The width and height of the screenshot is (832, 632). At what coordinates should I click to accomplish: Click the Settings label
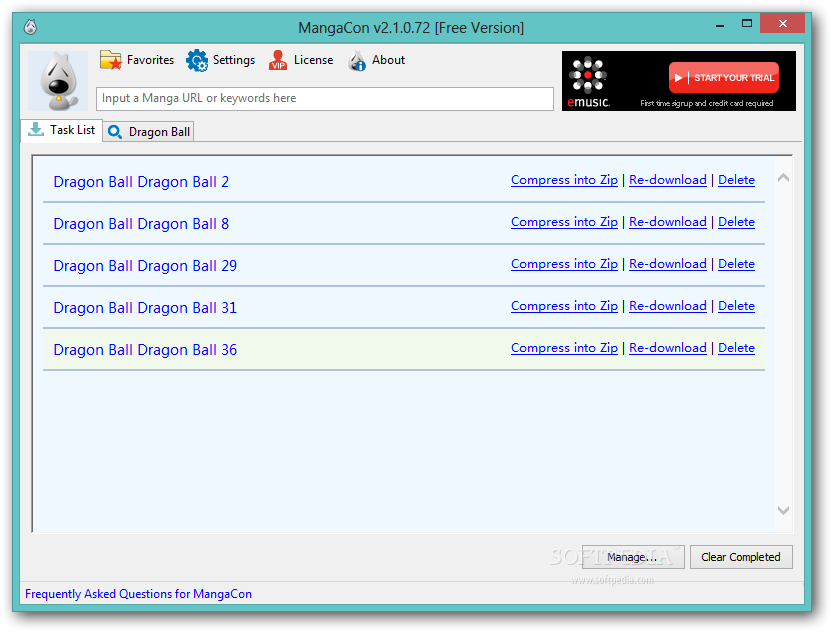click(233, 60)
